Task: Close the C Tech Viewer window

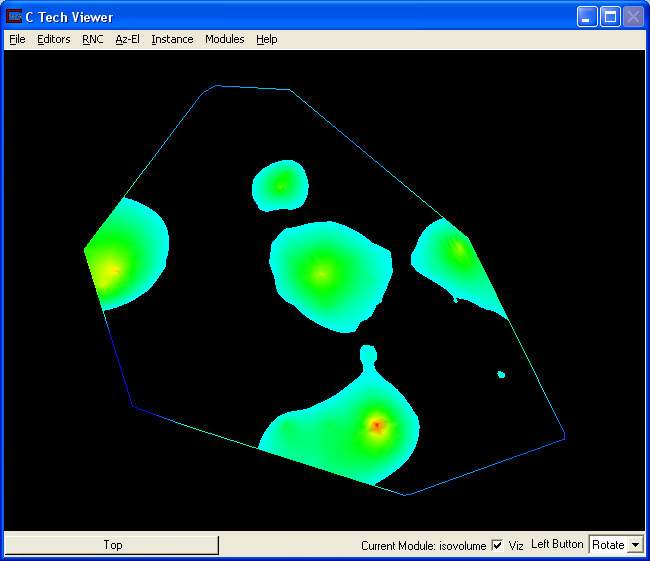Action: click(633, 17)
